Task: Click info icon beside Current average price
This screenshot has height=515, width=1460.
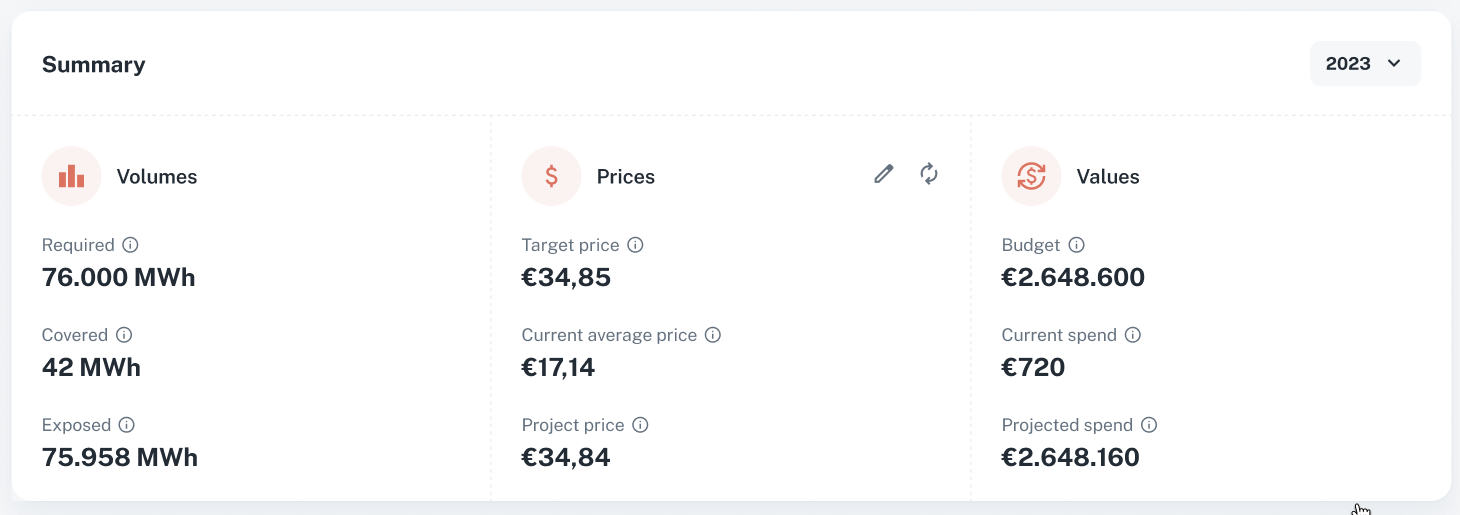Action: (713, 335)
